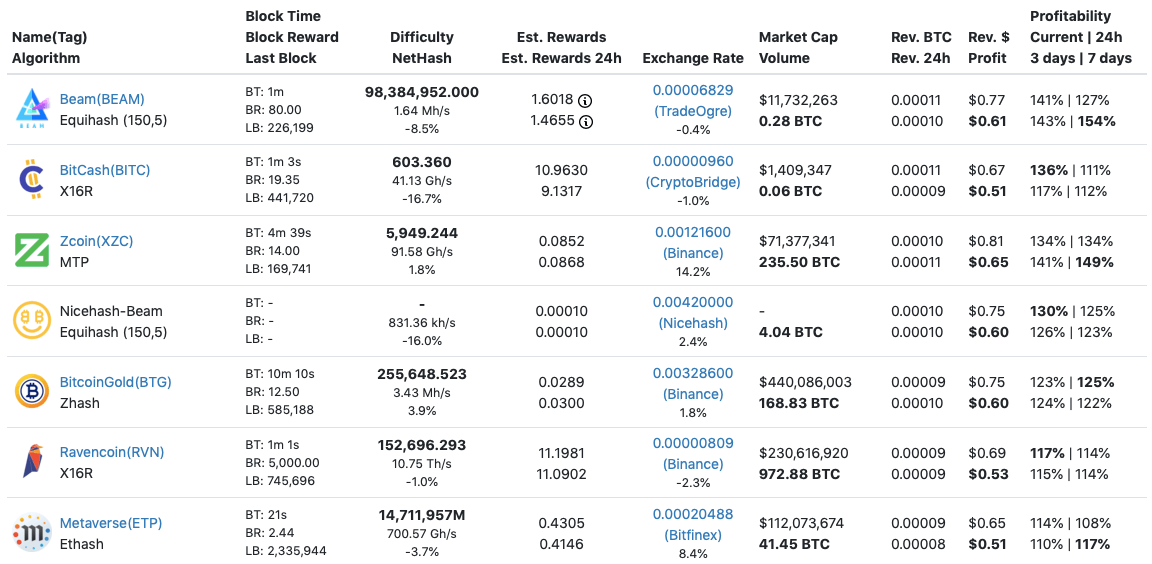Click the Metaverse ETP logo icon
The height and width of the screenshot is (564, 1152).
(31, 533)
